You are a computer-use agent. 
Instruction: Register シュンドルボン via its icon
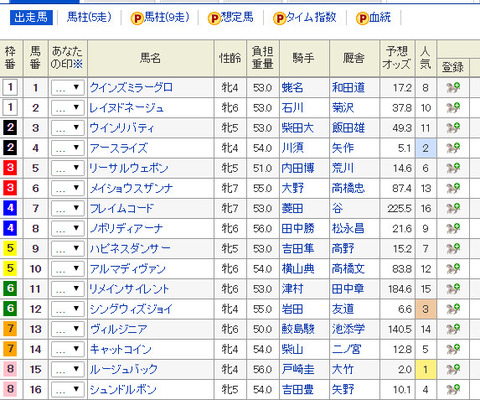pyautogui.click(x=453, y=389)
